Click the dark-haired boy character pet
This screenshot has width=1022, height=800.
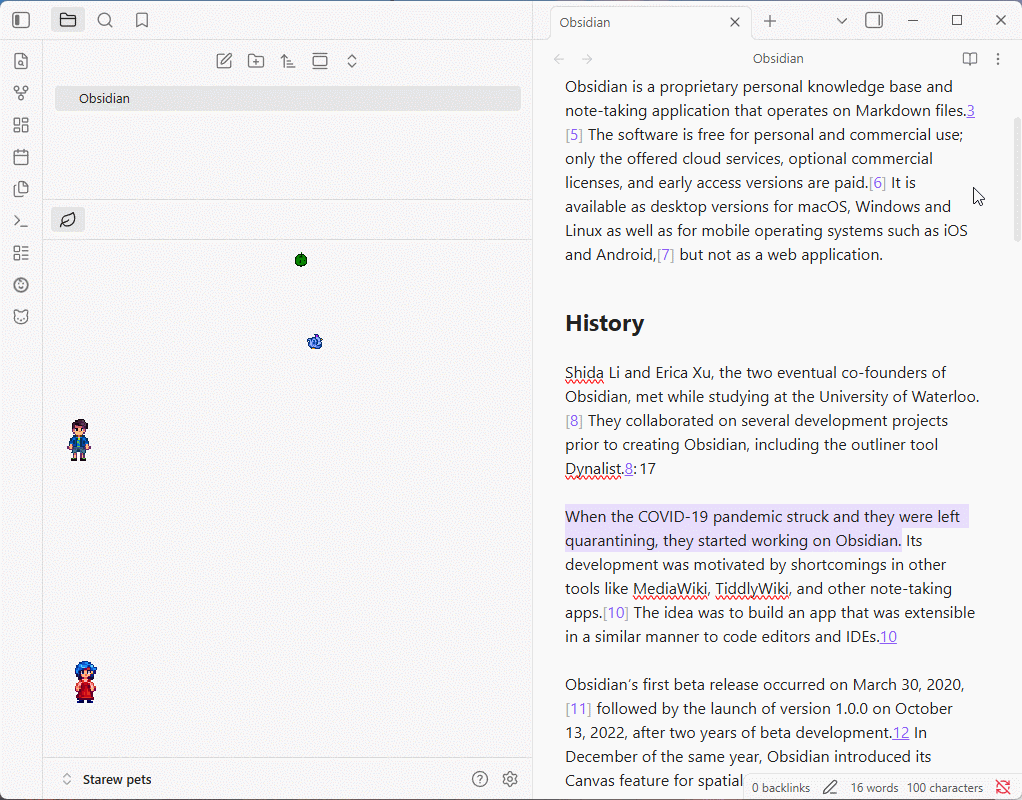tap(79, 440)
